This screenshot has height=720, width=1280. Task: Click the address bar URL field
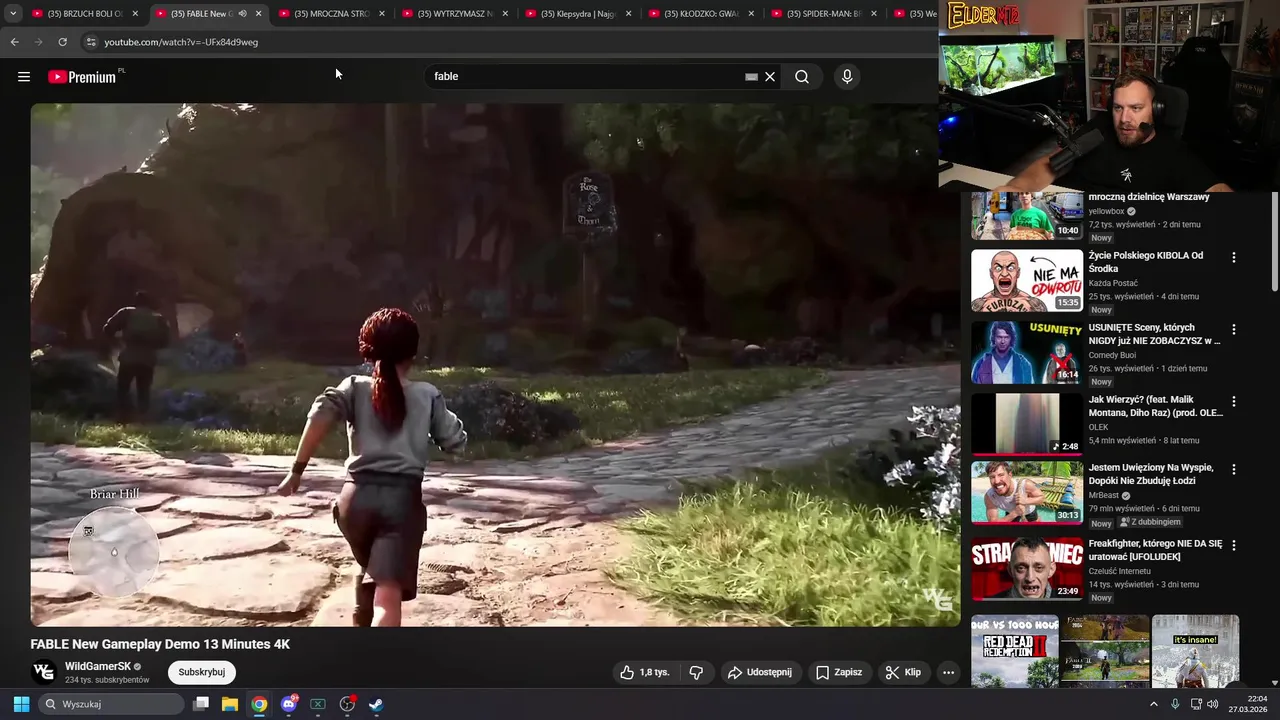click(510, 42)
